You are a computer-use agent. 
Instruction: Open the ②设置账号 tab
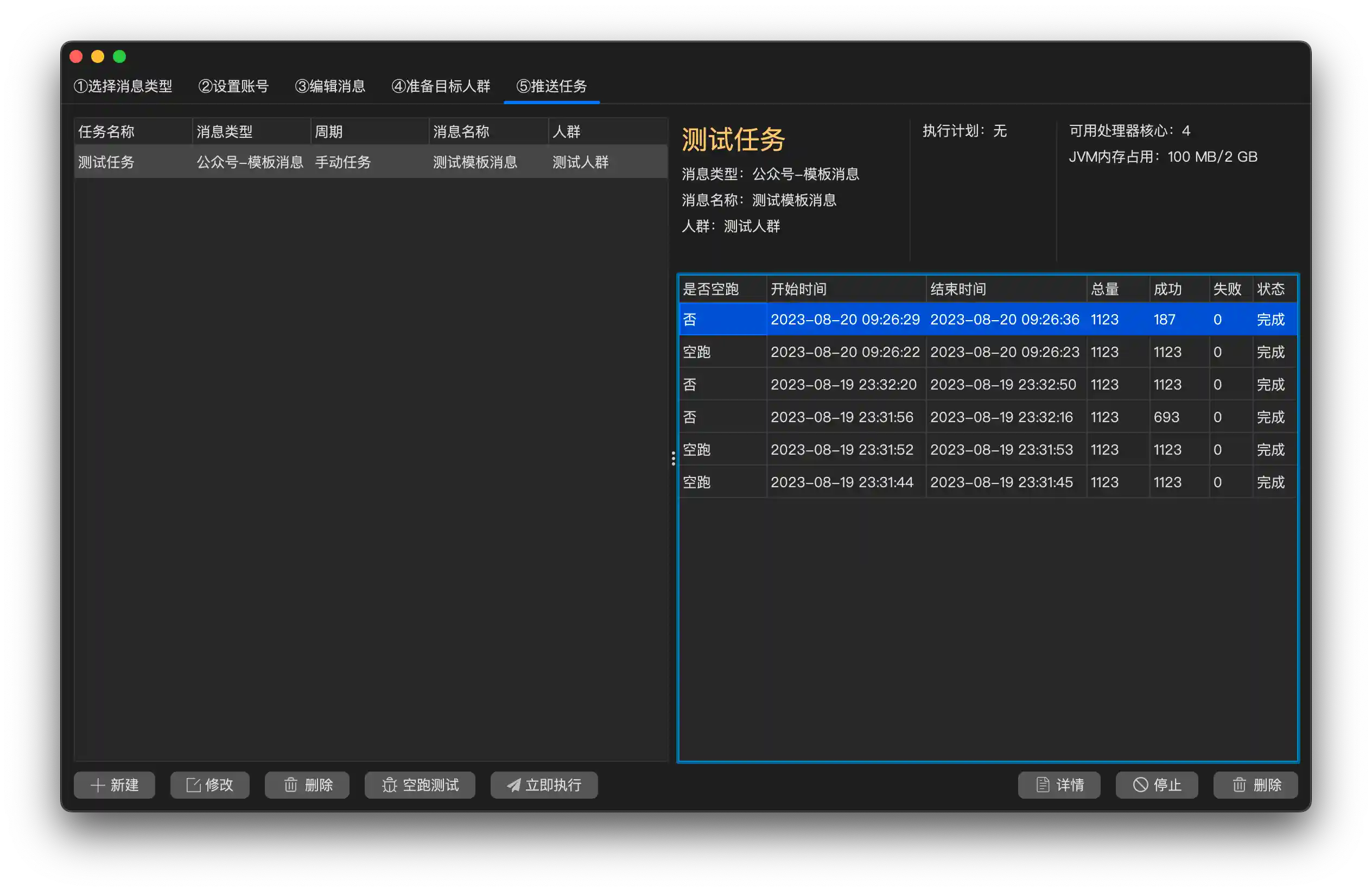pyautogui.click(x=233, y=86)
